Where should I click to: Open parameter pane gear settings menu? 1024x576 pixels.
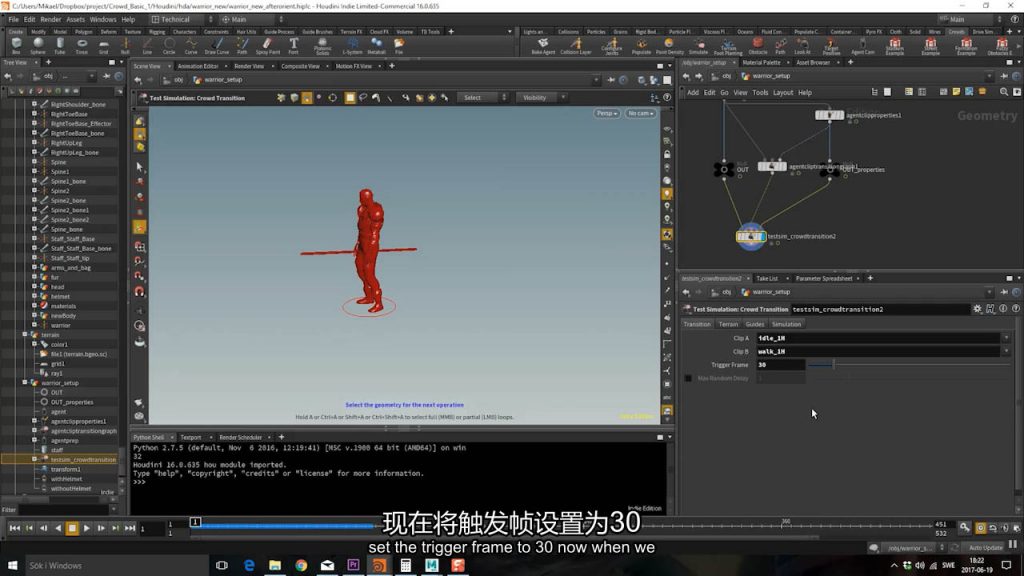point(977,309)
